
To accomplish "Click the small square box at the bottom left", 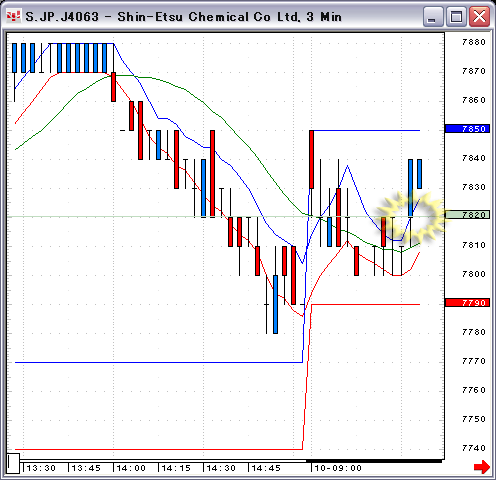I will pyautogui.click(x=13, y=463).
